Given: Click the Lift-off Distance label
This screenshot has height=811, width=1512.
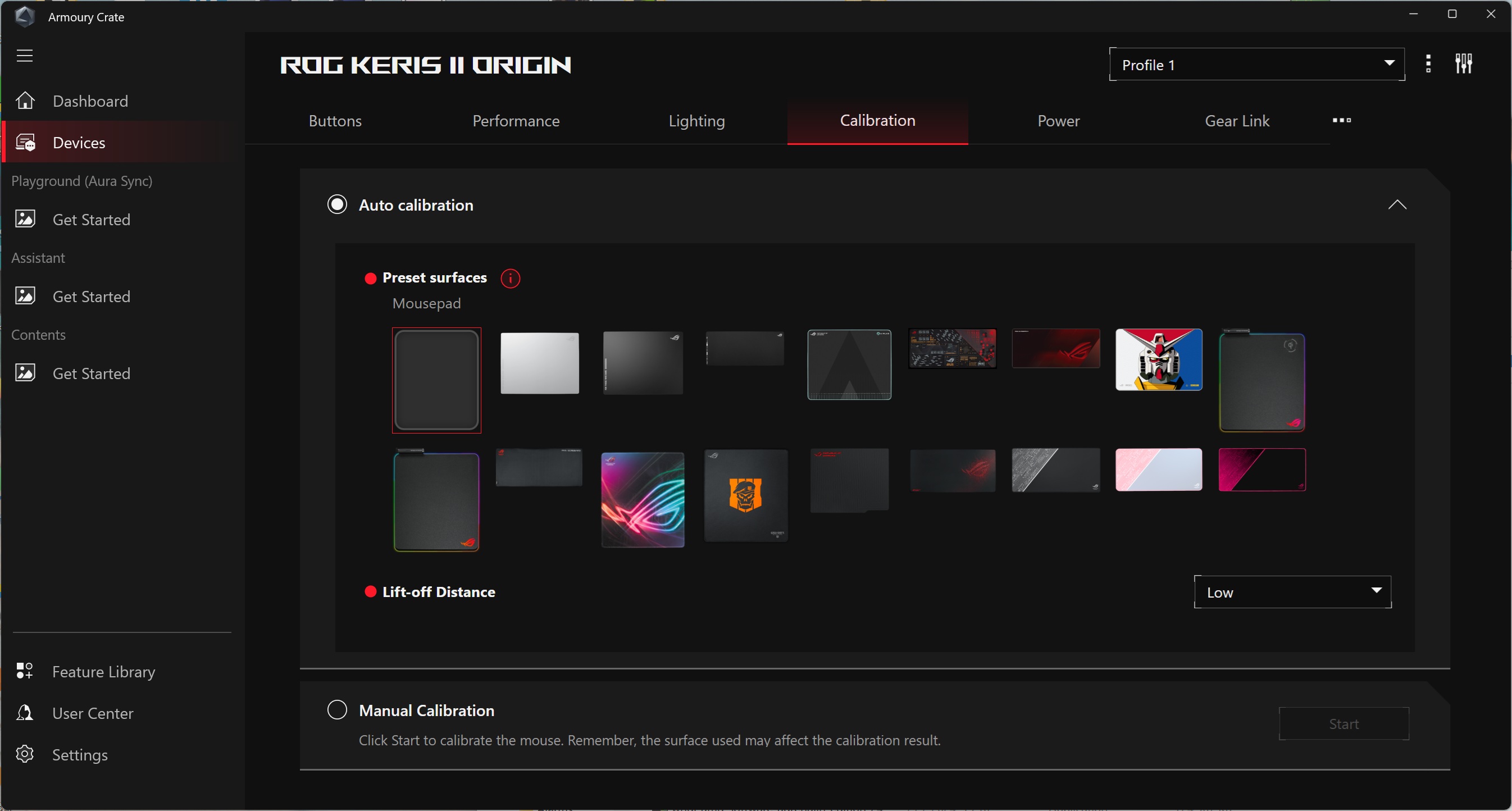Looking at the screenshot, I should [x=439, y=592].
